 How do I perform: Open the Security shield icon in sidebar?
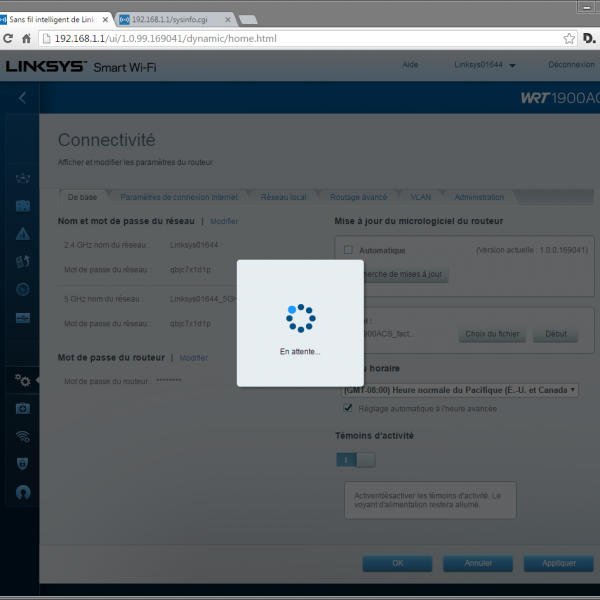(22, 464)
